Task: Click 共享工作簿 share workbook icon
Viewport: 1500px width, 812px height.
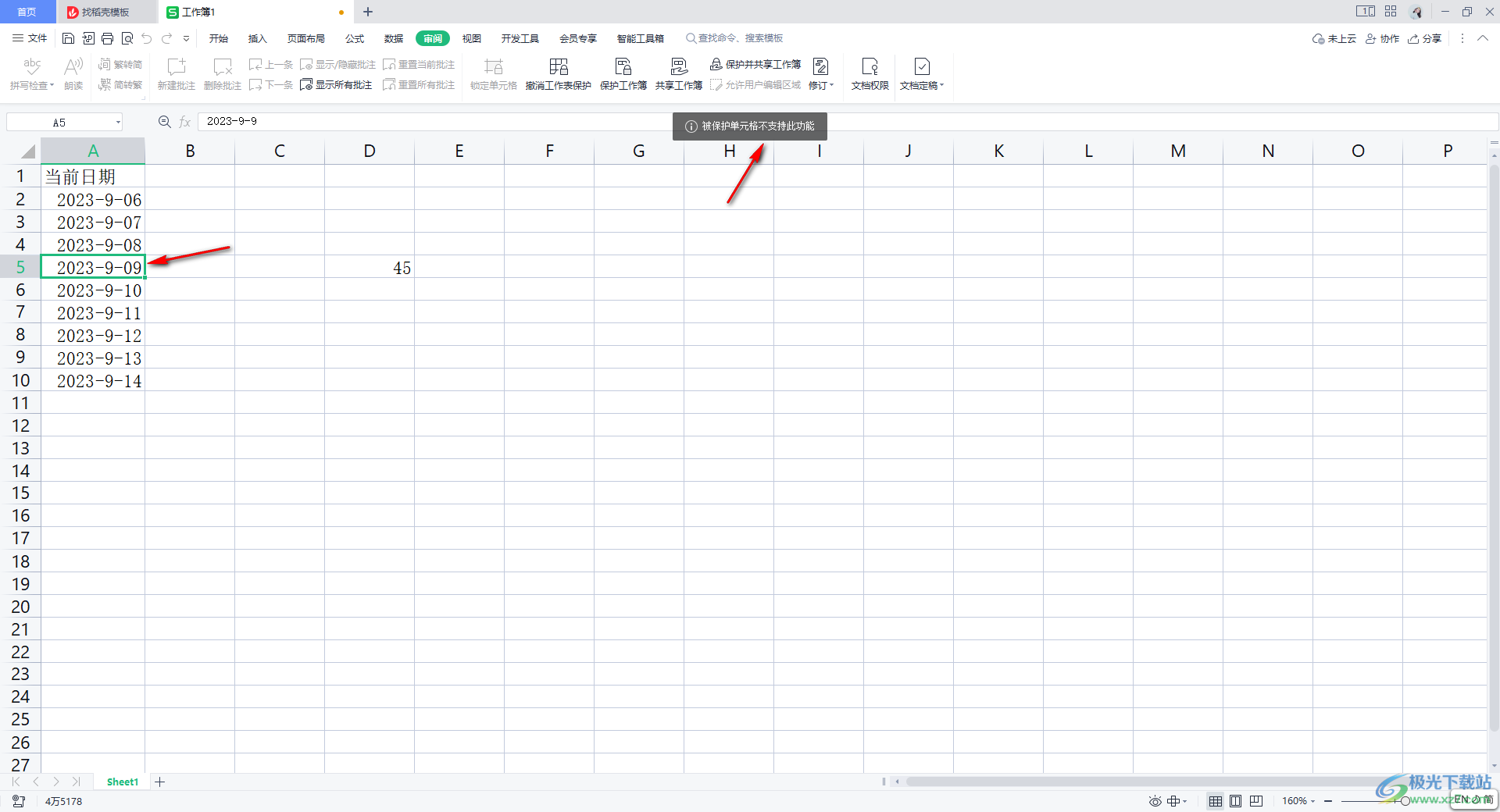Action: [x=679, y=74]
